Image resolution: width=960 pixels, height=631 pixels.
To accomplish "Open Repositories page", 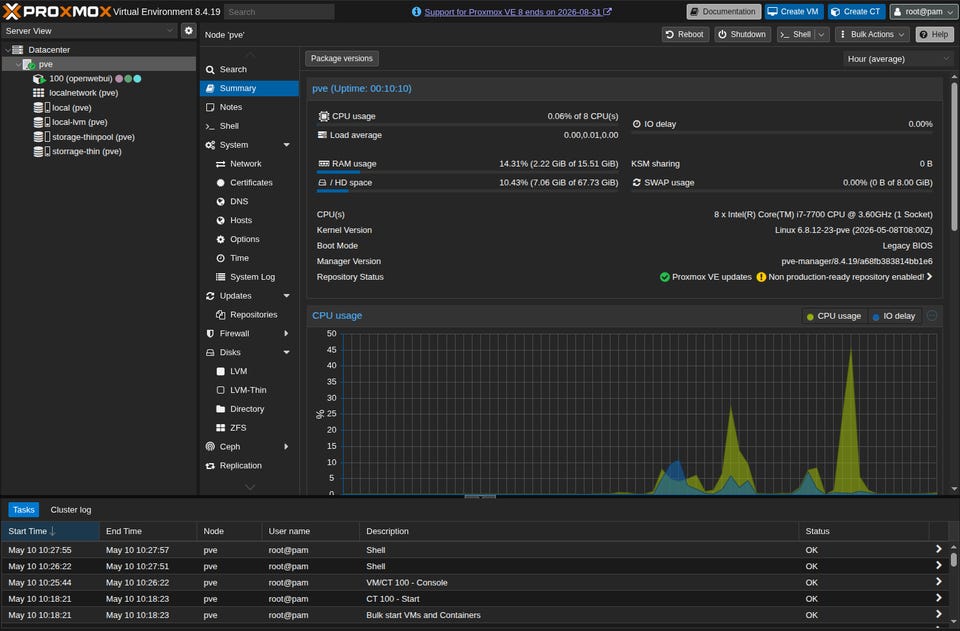I will pos(249,315).
